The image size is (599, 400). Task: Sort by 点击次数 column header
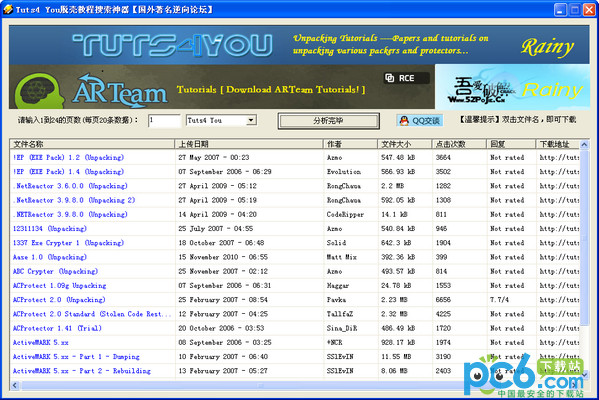point(459,144)
